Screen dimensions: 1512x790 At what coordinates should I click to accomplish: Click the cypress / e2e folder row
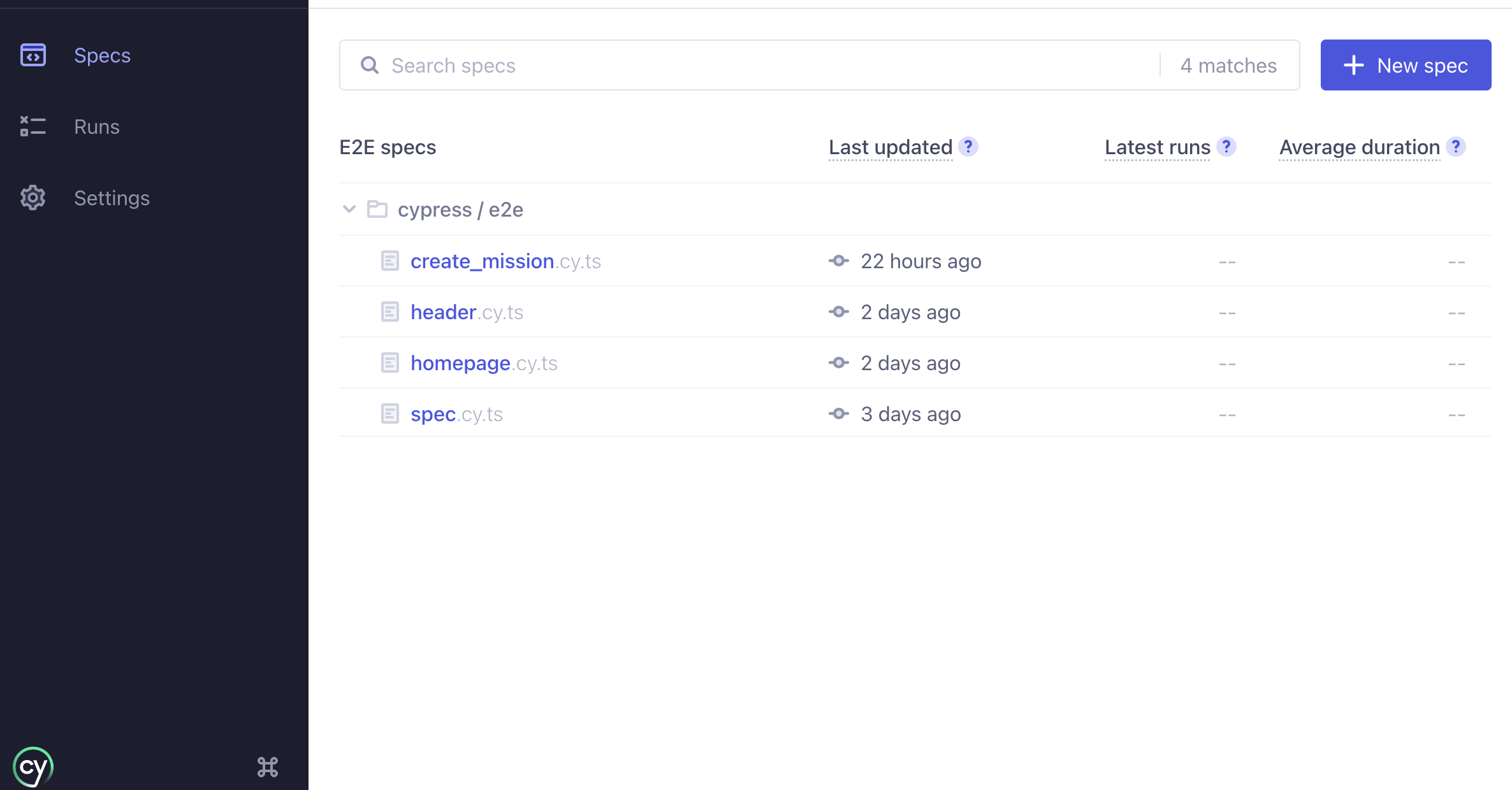pyautogui.click(x=460, y=210)
